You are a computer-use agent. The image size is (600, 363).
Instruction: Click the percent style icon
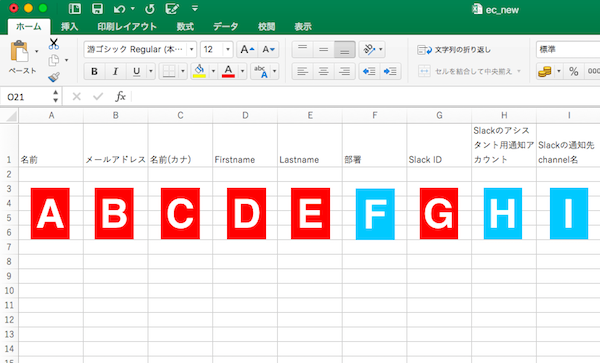pos(573,71)
